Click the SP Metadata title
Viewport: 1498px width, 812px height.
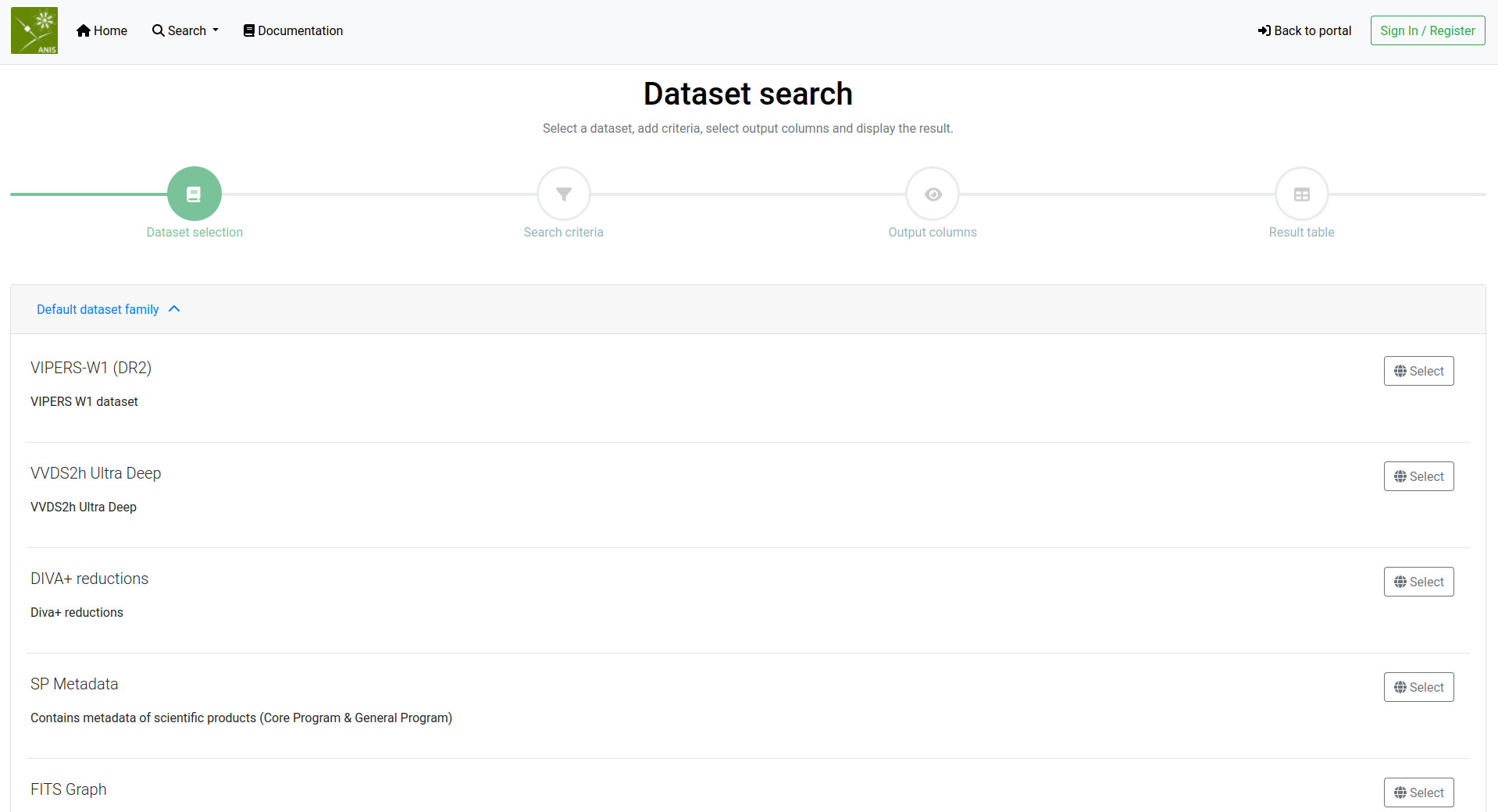click(x=74, y=684)
